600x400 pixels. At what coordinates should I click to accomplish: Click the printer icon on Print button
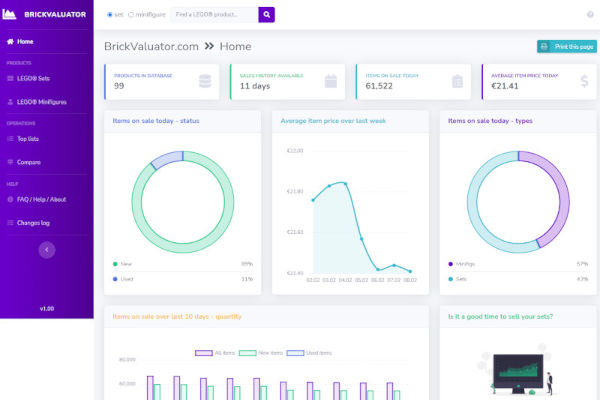(544, 46)
